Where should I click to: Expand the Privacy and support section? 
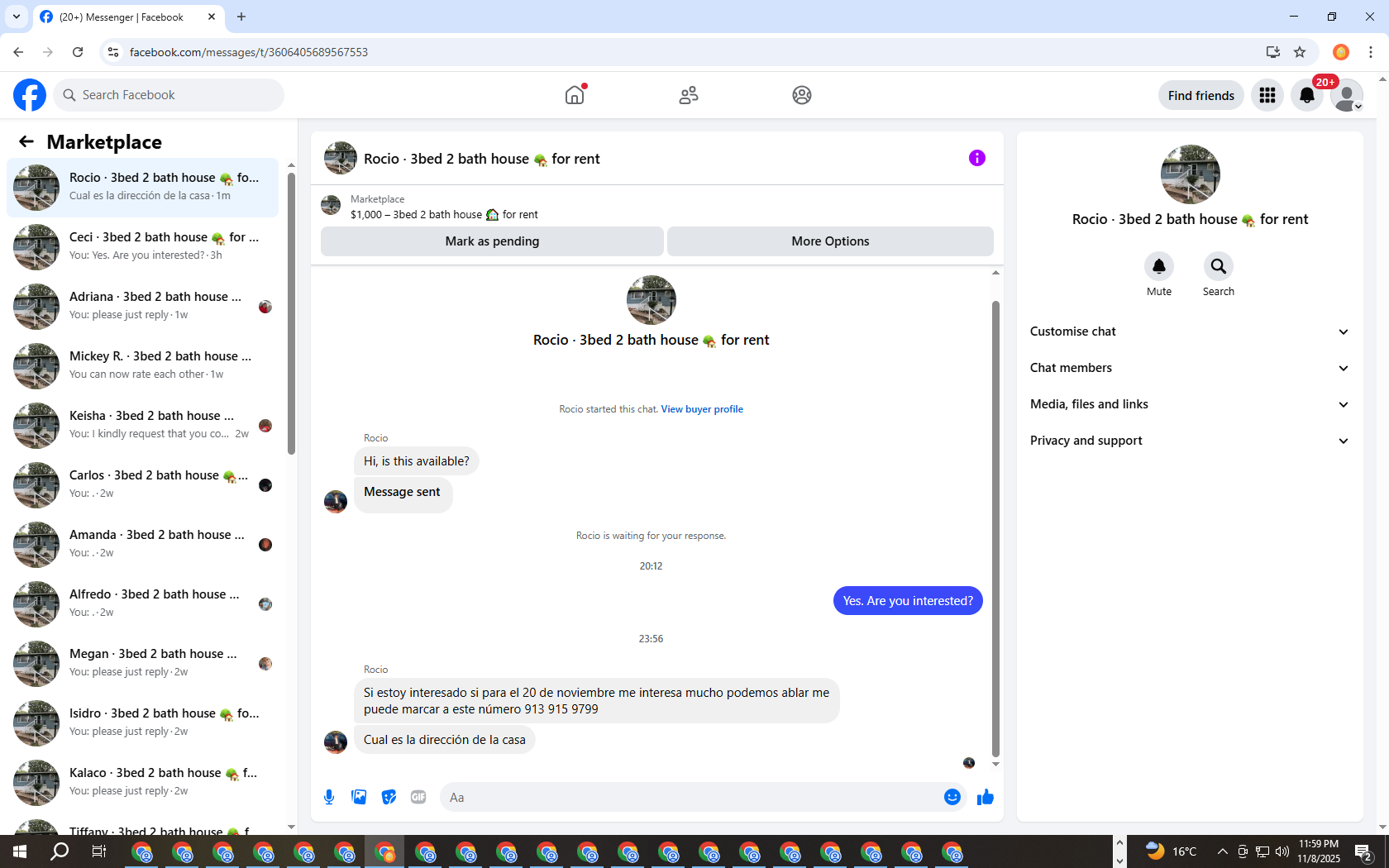pos(1190,441)
